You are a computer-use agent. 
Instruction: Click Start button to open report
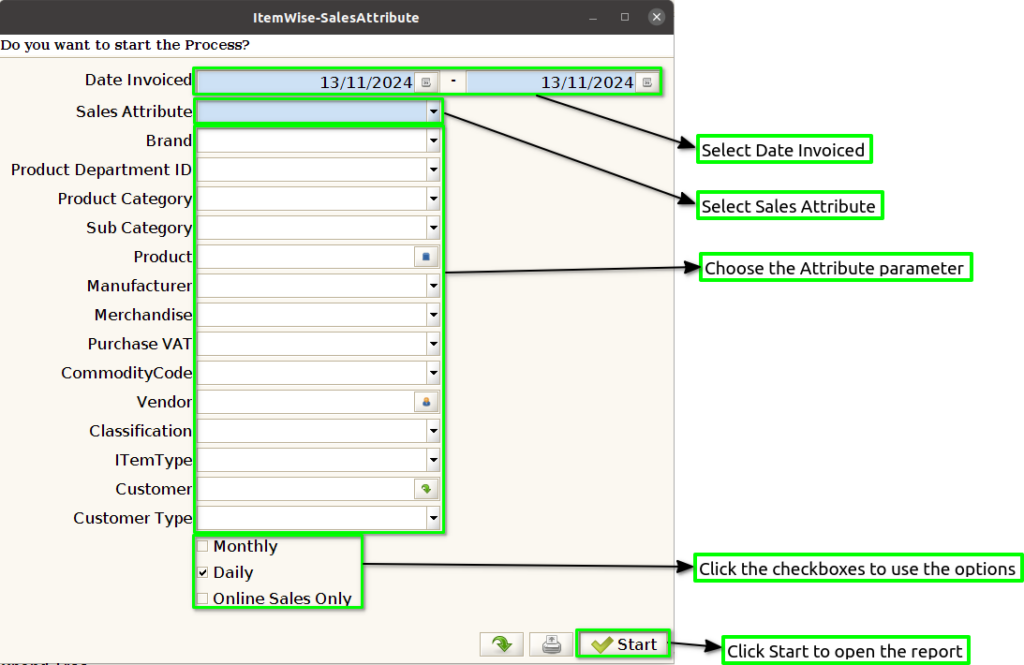point(623,645)
